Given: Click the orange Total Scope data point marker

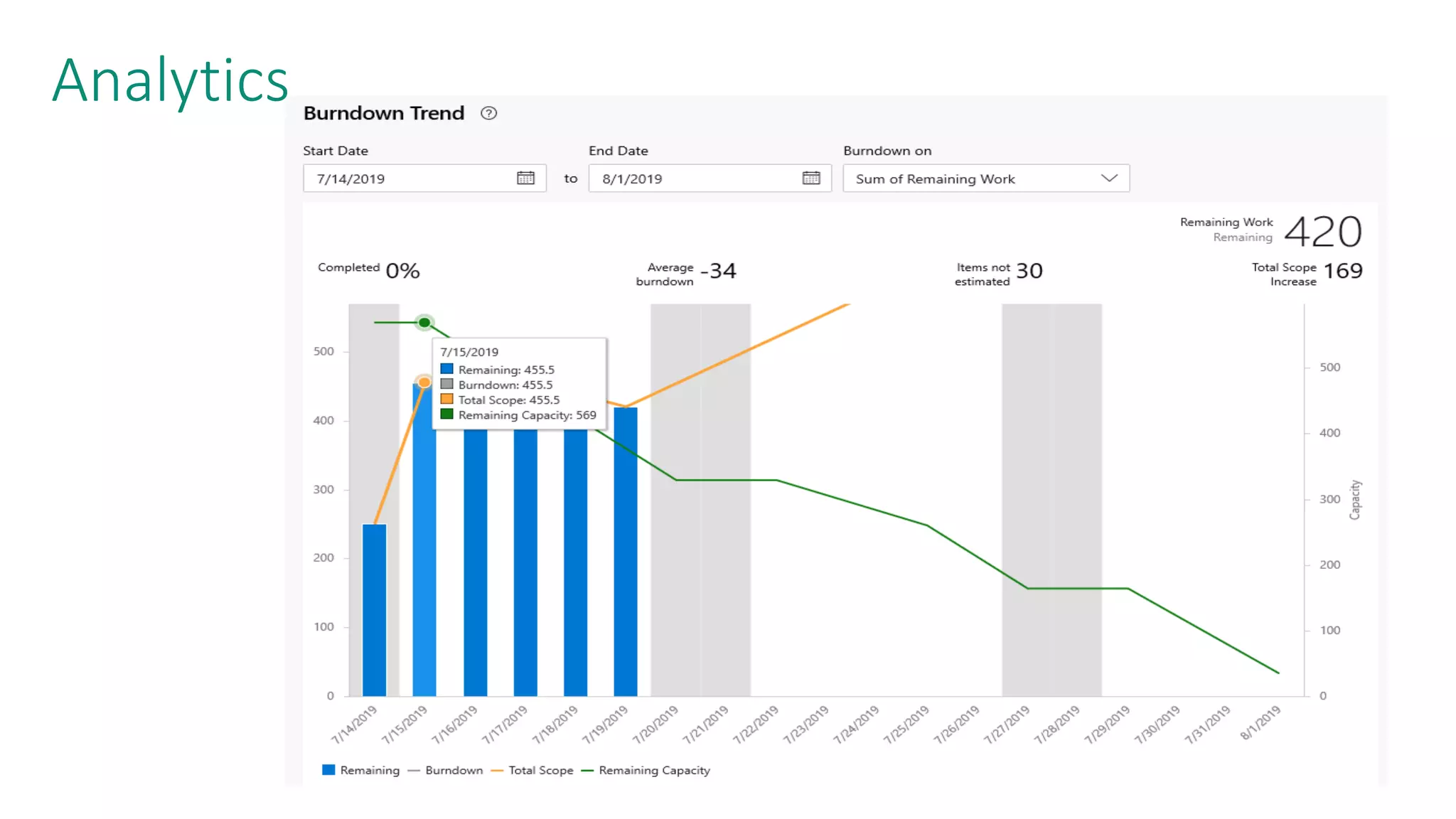Looking at the screenshot, I should (x=424, y=382).
